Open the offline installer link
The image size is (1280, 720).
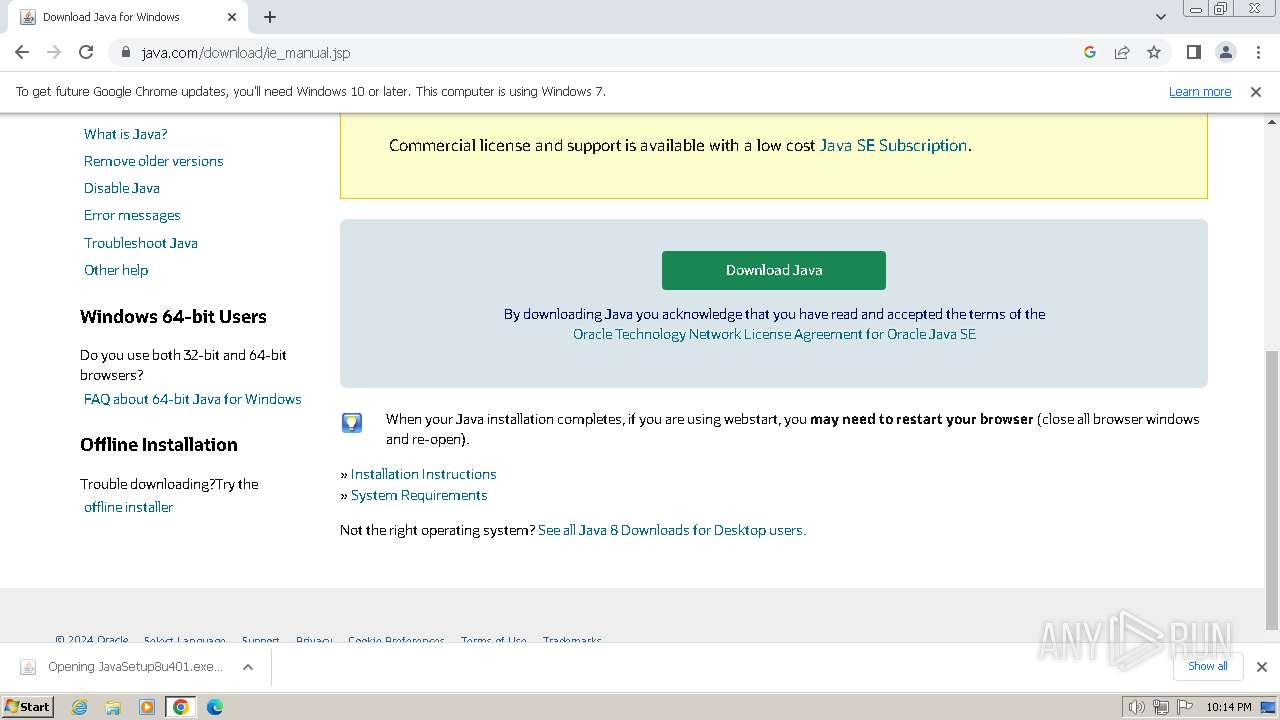tap(129, 507)
